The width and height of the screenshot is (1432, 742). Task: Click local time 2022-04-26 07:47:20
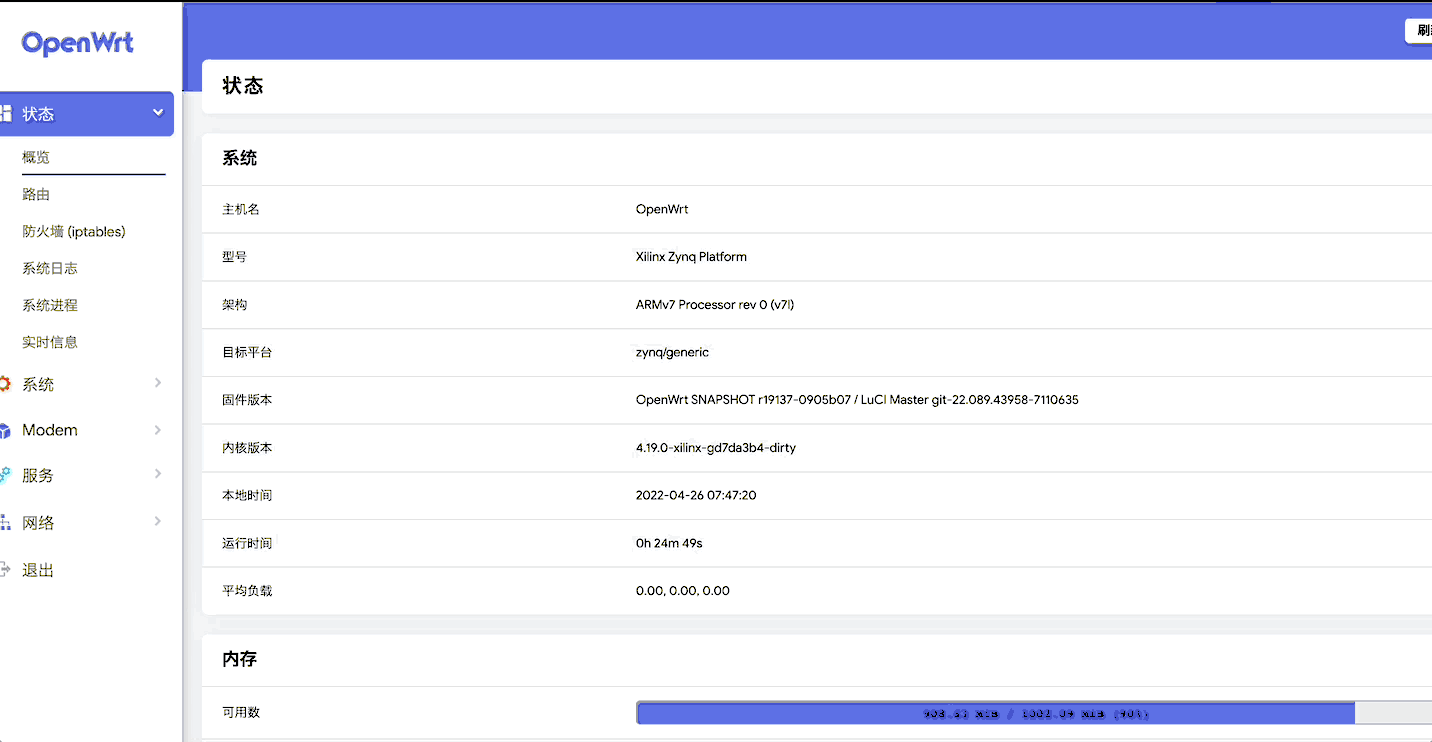[x=696, y=495]
